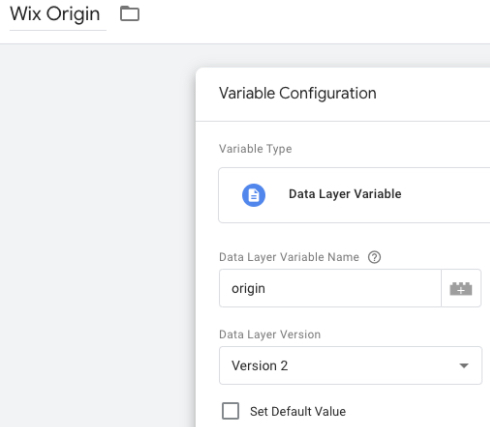Click the blue Data Layer Variable icon
This screenshot has width=490, height=427.
(254, 195)
